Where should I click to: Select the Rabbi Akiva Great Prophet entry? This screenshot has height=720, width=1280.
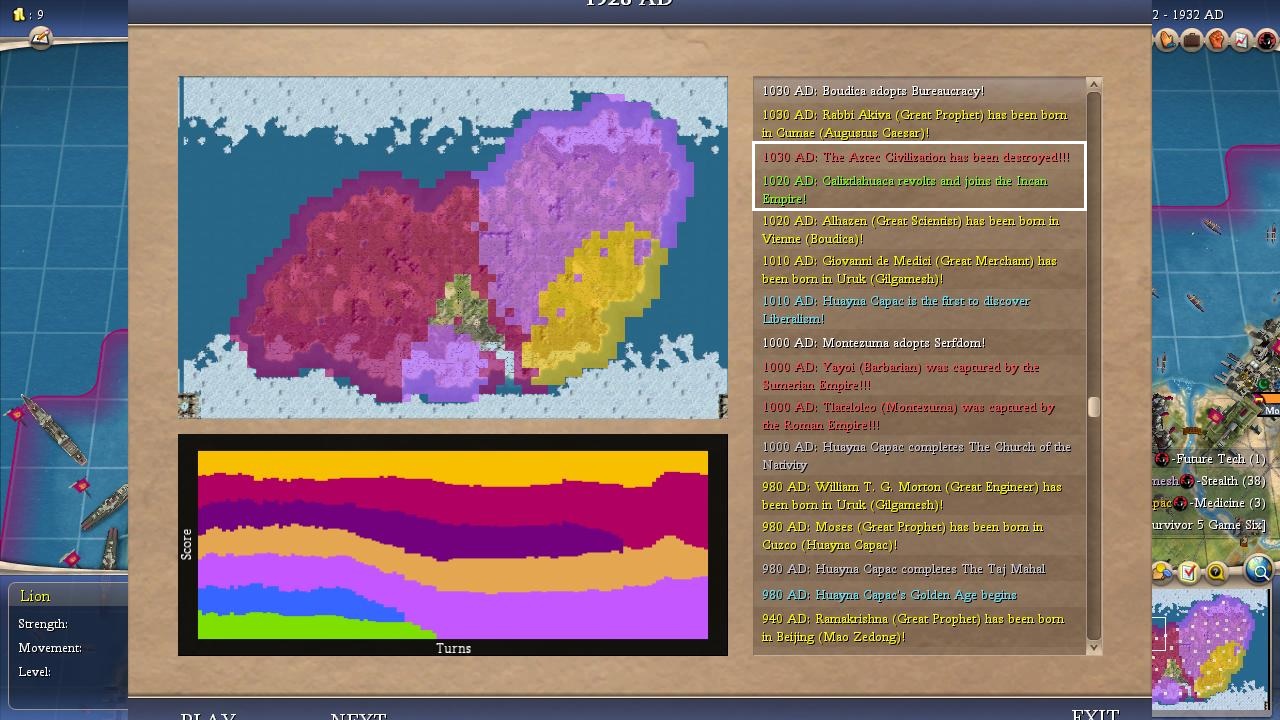click(x=919, y=124)
